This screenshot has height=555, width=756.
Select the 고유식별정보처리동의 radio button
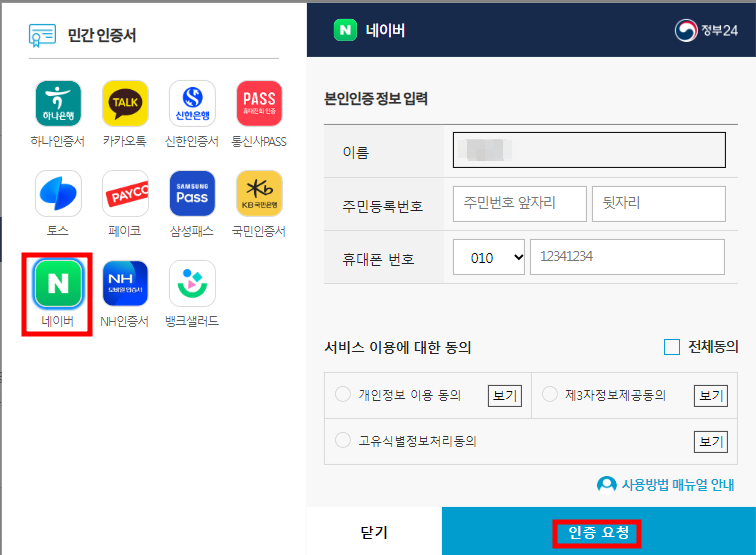click(x=343, y=440)
